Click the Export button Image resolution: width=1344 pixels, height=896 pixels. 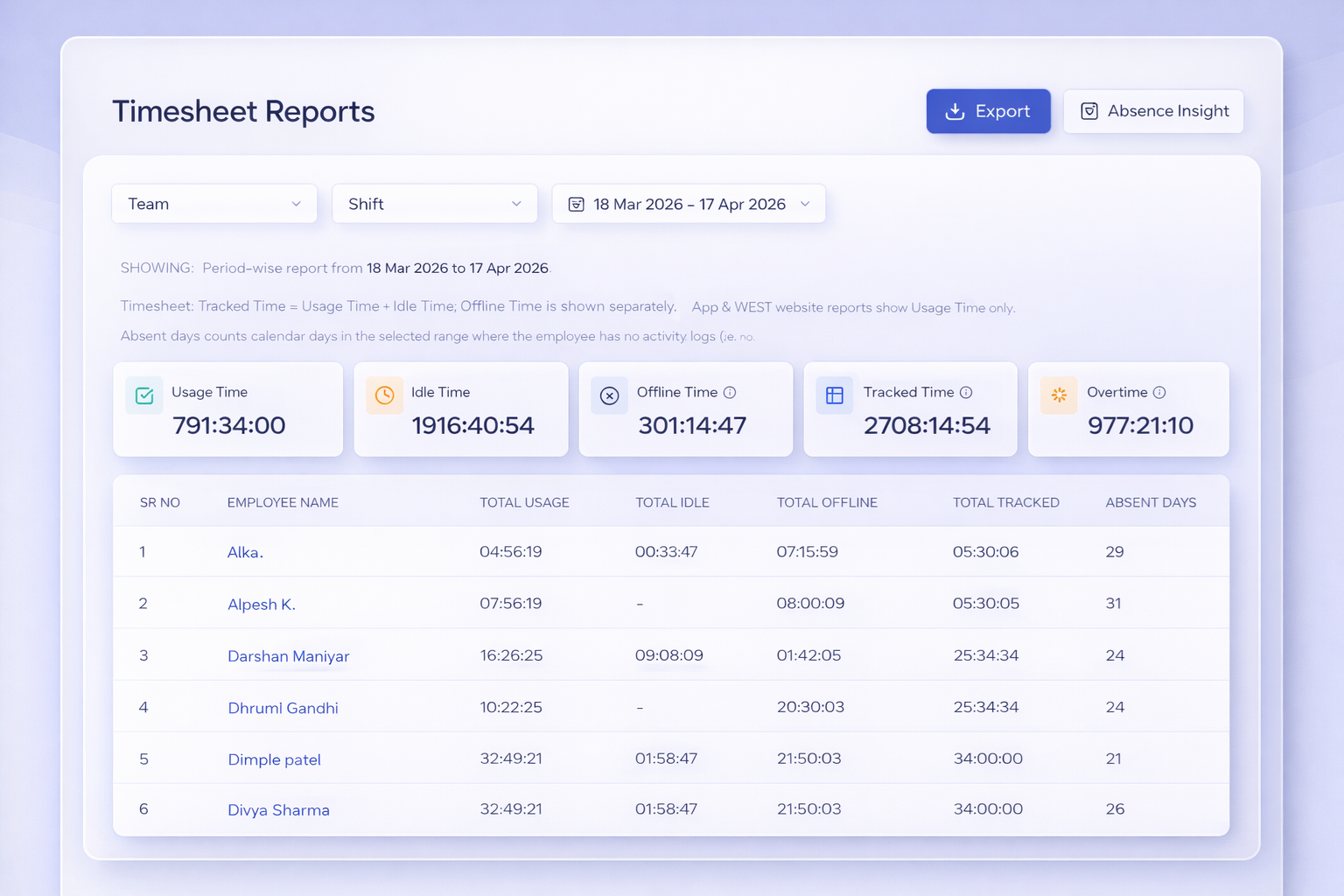988,111
